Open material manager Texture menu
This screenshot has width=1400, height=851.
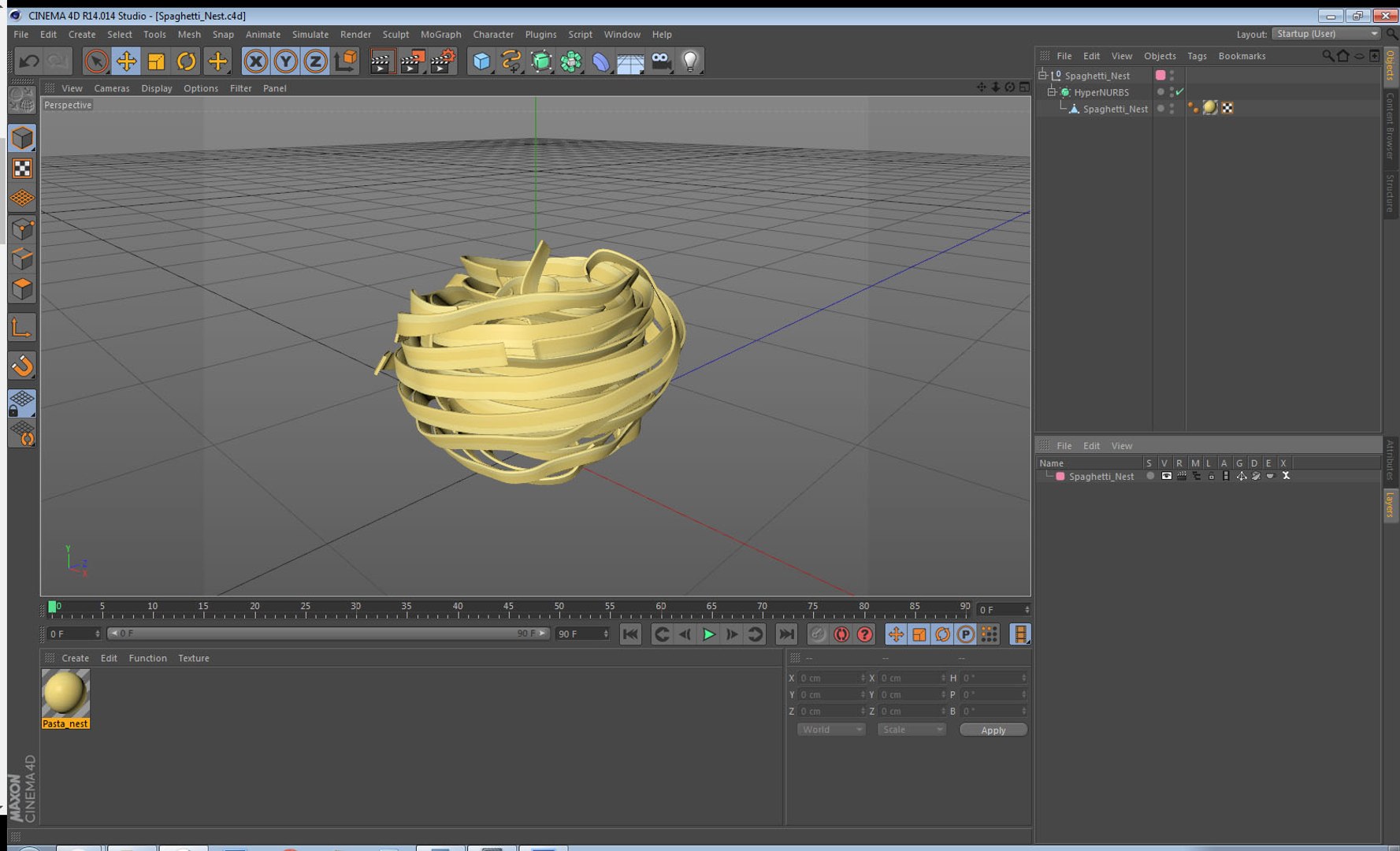point(193,658)
